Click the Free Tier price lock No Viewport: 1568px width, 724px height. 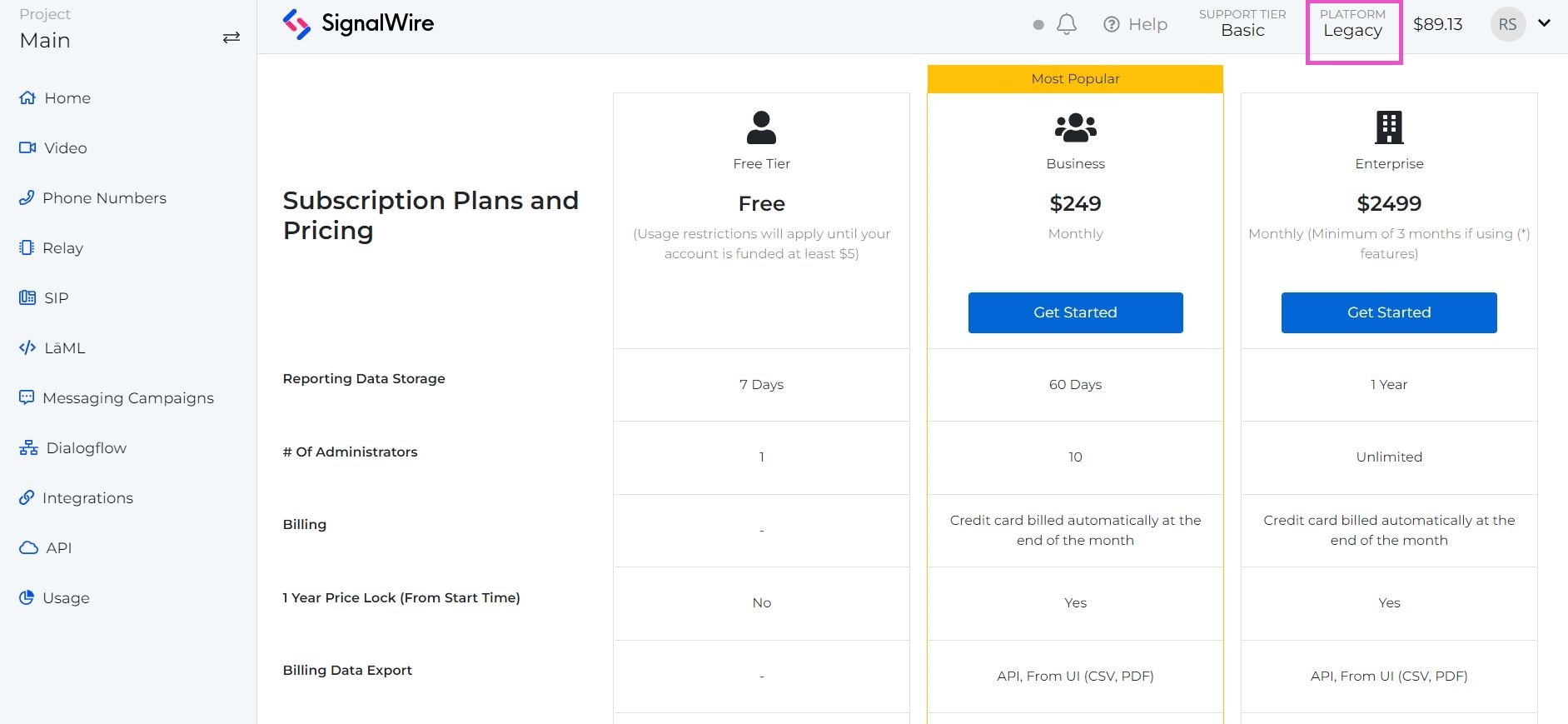tap(761, 602)
